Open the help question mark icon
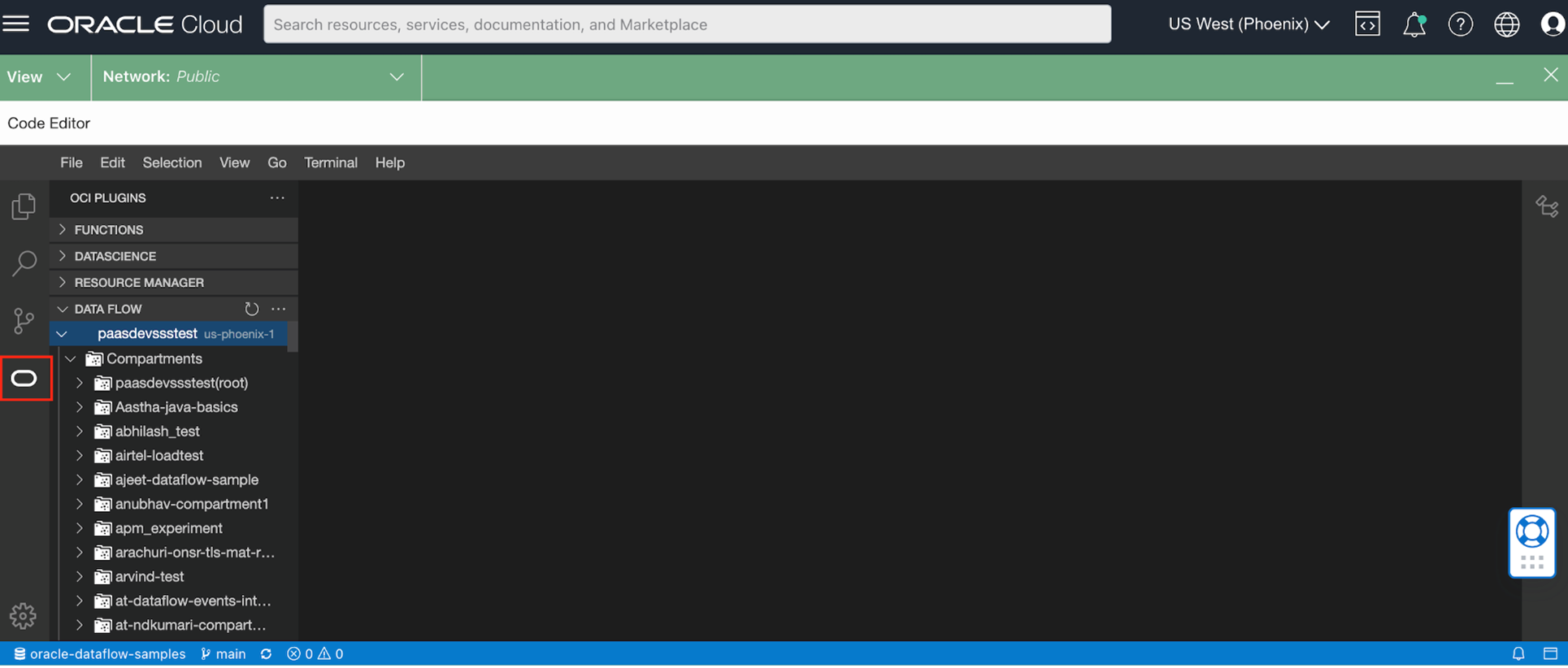 tap(1461, 24)
